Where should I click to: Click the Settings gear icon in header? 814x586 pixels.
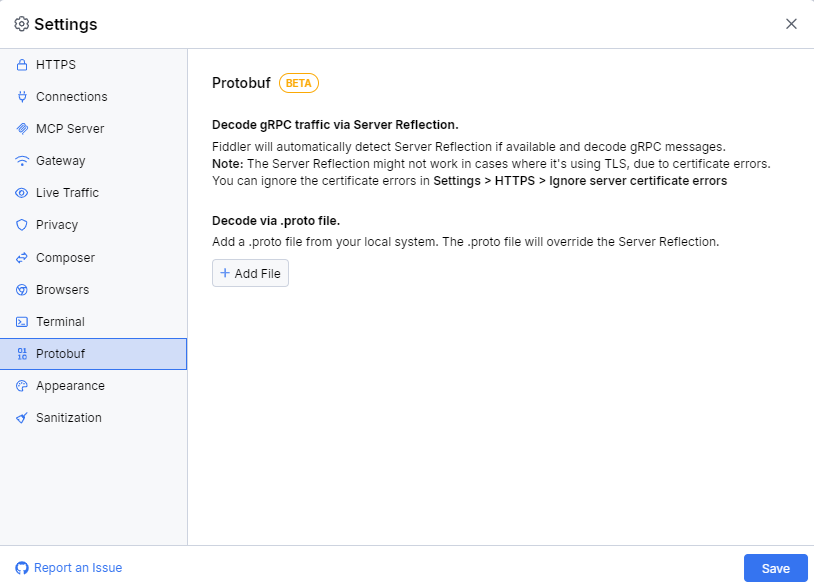[20, 23]
